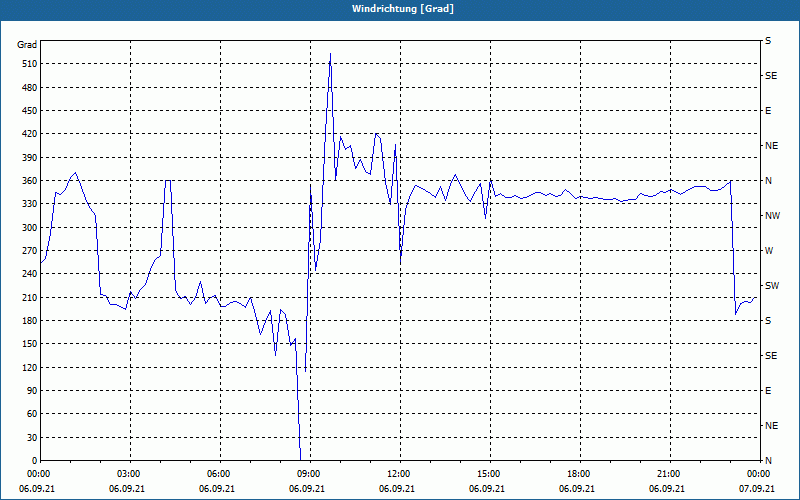Click the N compass label on the 0 baseline

tap(768, 461)
